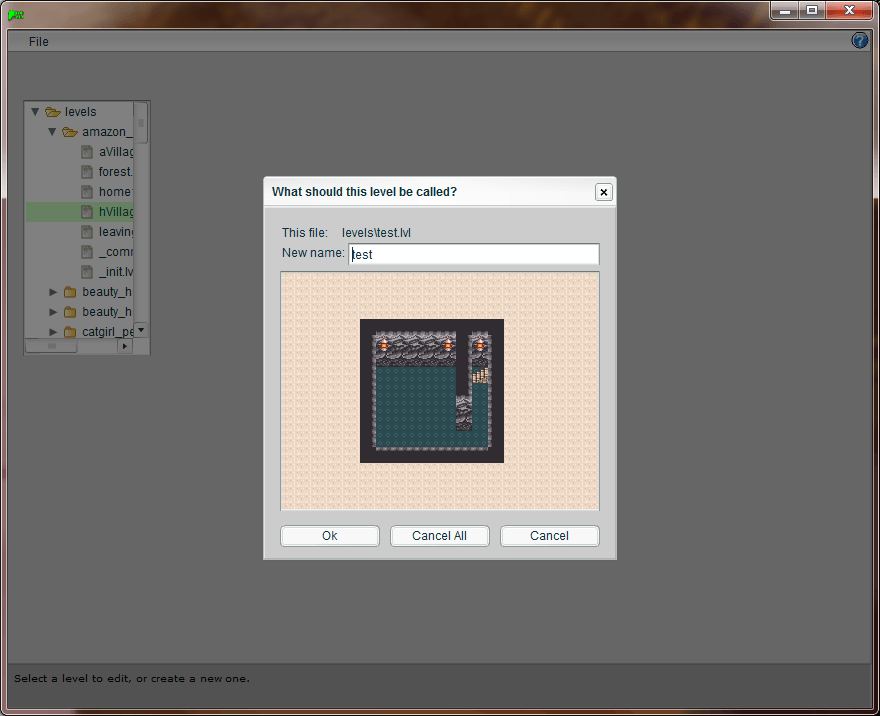Collapse the amazon folder node
880x716 pixels.
[53, 132]
